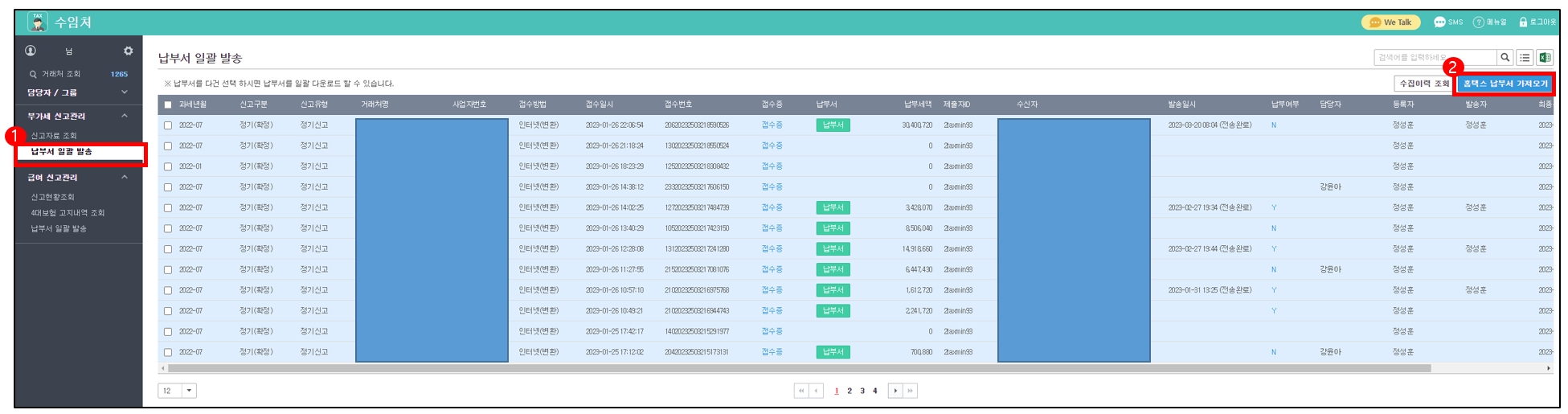Viewport: 1568px width, 414px height.
Task: Click the 수집이력 조회 button
Action: [x=1423, y=84]
